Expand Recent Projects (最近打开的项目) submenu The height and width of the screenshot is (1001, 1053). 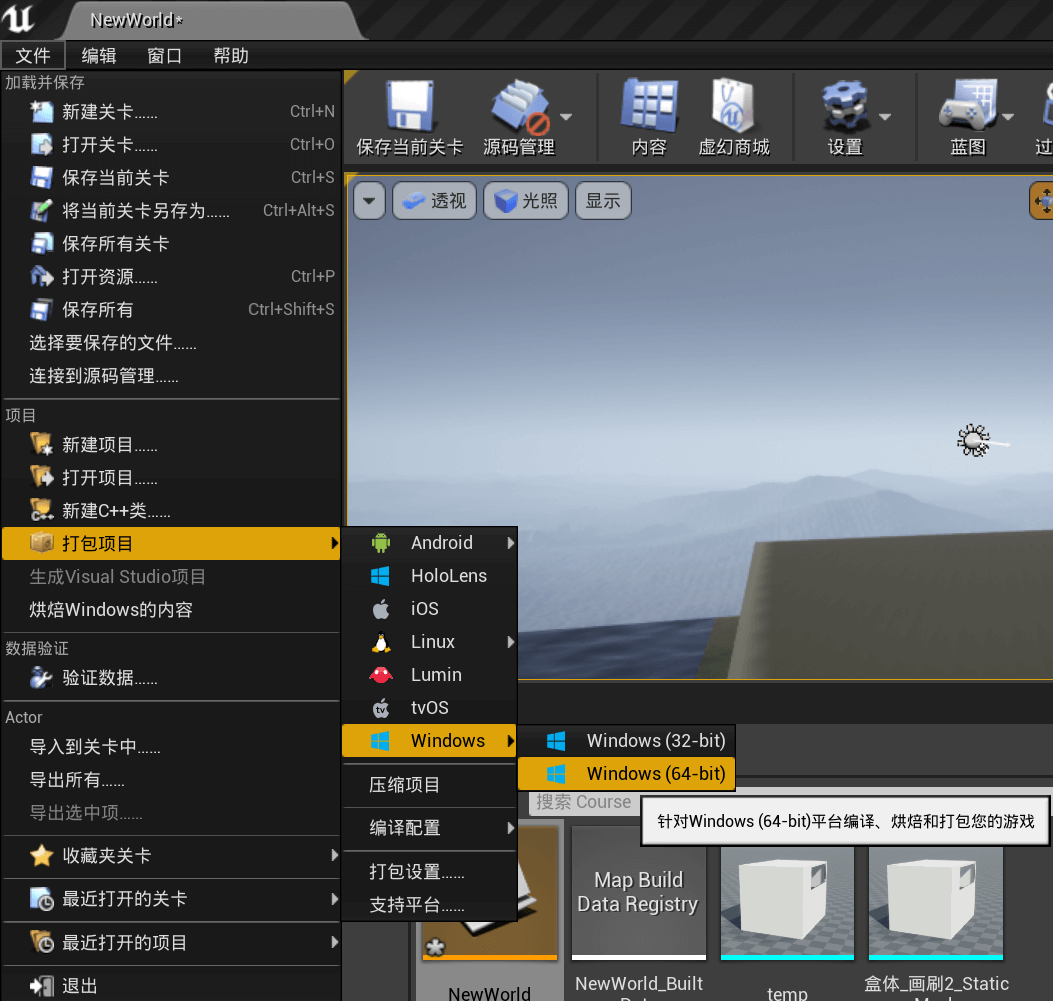[171, 942]
